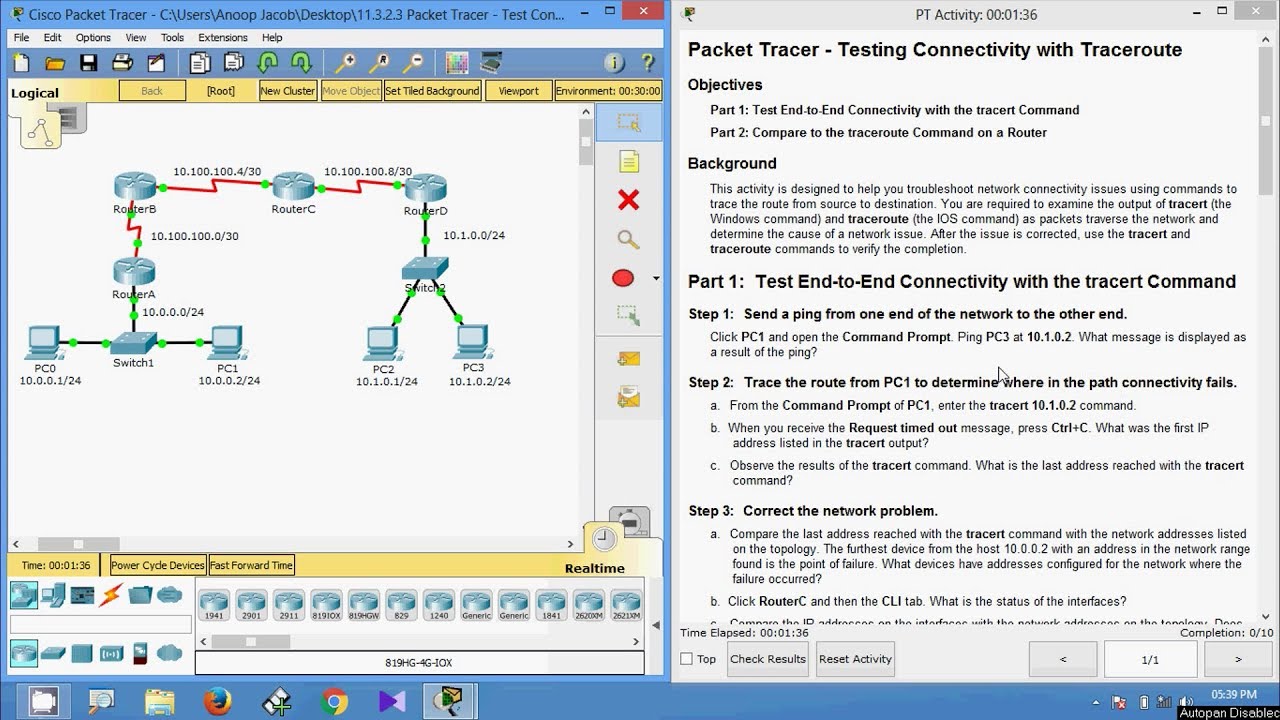Screen dimensions: 1280x720
Task: Select the 1941 router model
Action: pos(214,604)
